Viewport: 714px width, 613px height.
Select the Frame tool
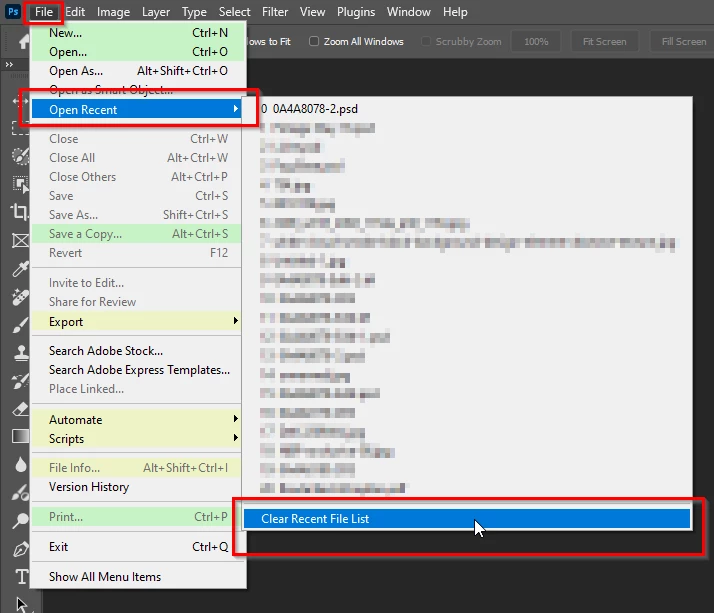20,240
